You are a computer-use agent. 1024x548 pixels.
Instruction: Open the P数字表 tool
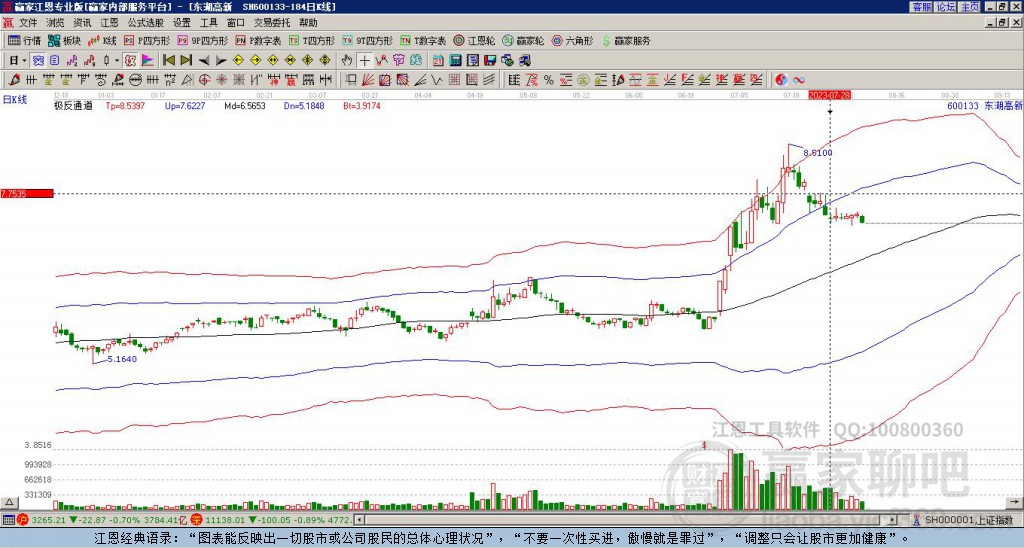click(x=258, y=40)
